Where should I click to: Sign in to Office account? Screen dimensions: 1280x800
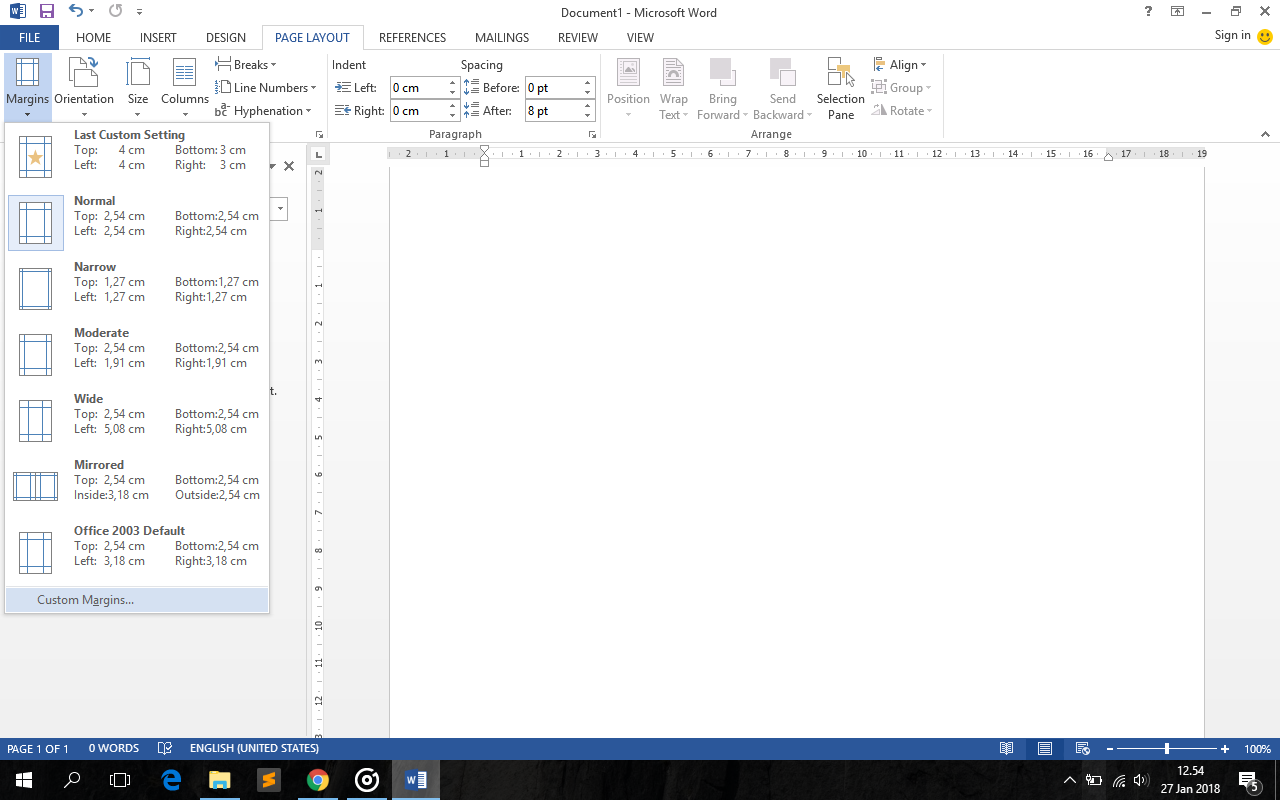click(1232, 36)
